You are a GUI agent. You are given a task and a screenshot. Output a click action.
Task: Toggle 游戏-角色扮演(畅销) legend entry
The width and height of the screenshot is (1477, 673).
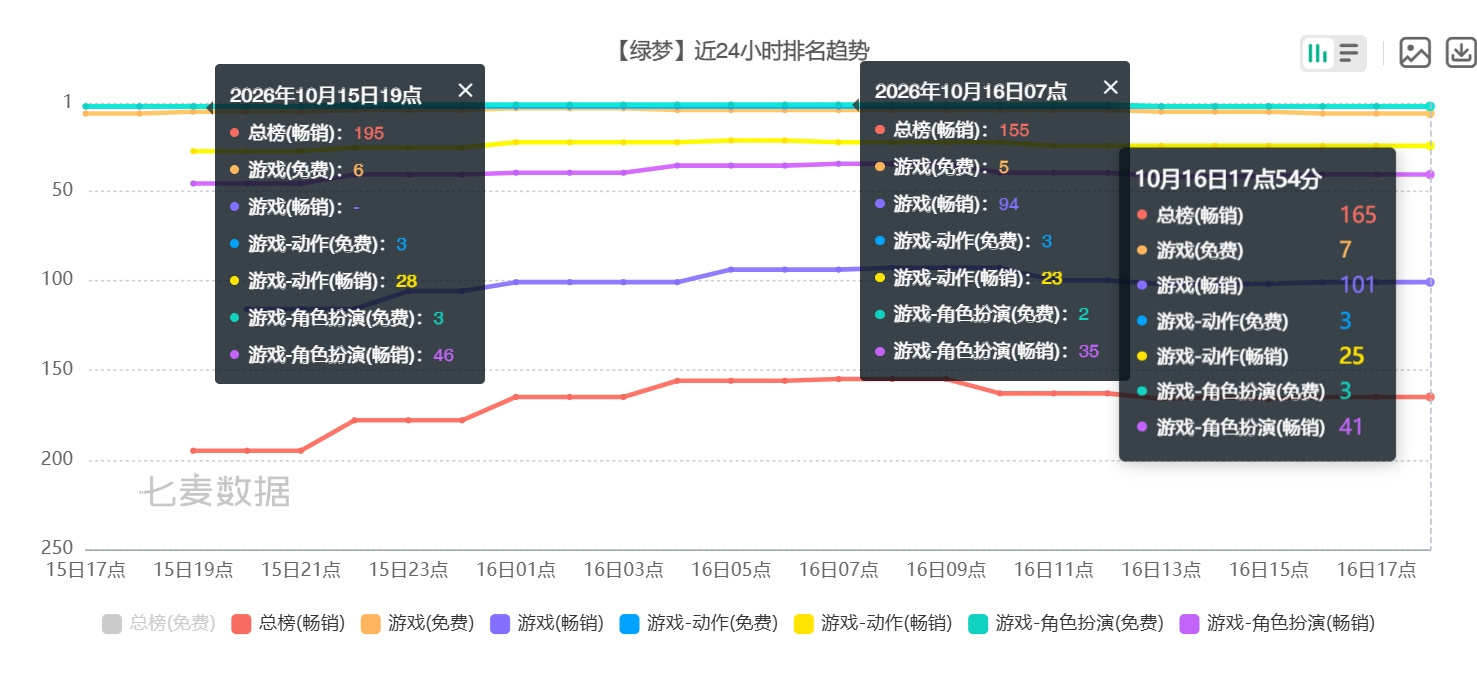[1277, 623]
